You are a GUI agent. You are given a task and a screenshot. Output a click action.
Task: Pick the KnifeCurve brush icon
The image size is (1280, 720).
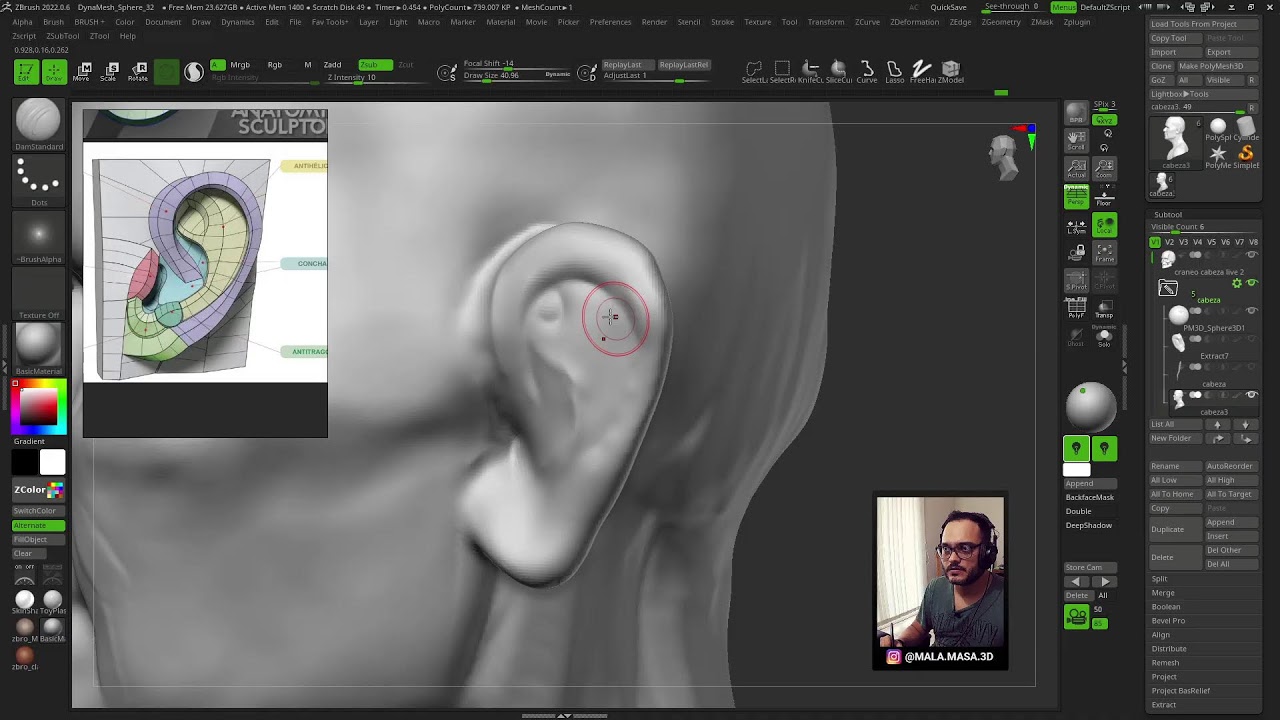(810, 71)
